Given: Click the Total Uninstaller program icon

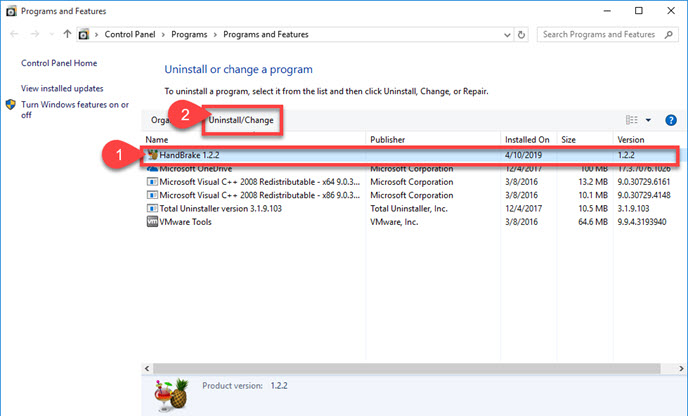Looking at the screenshot, I should [x=152, y=208].
